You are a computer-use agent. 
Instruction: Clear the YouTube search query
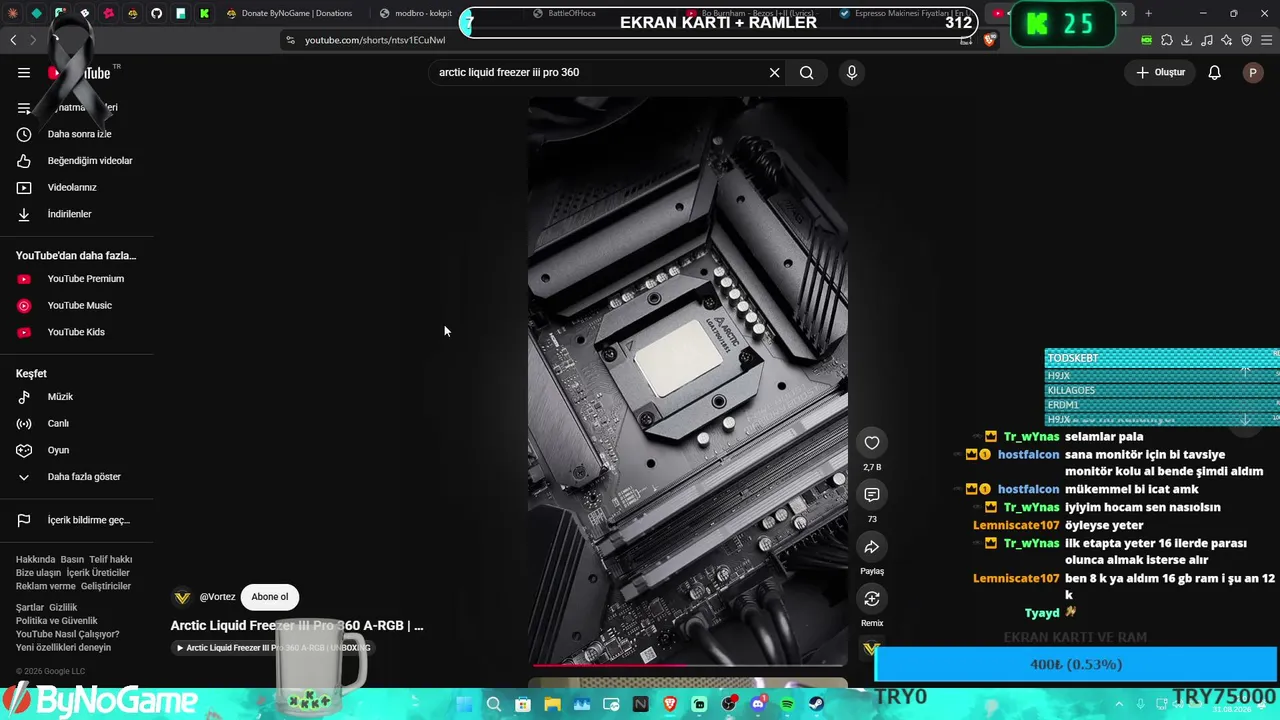pyautogui.click(x=774, y=72)
